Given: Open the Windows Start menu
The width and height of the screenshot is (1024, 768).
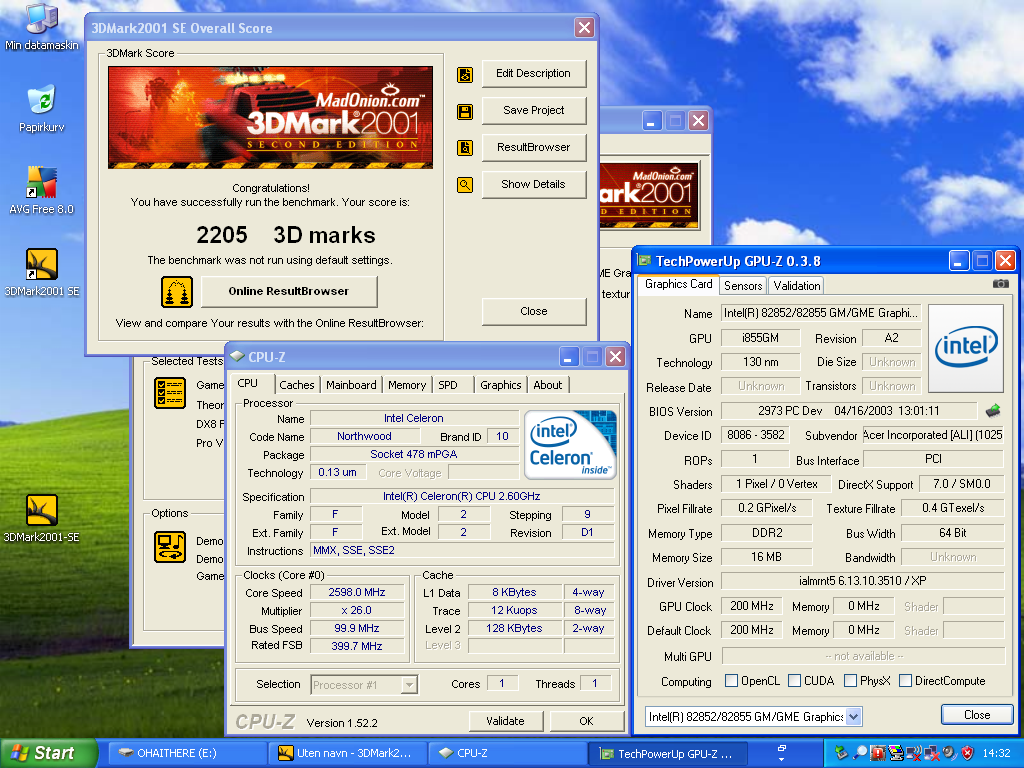Looking at the screenshot, I should (x=48, y=753).
